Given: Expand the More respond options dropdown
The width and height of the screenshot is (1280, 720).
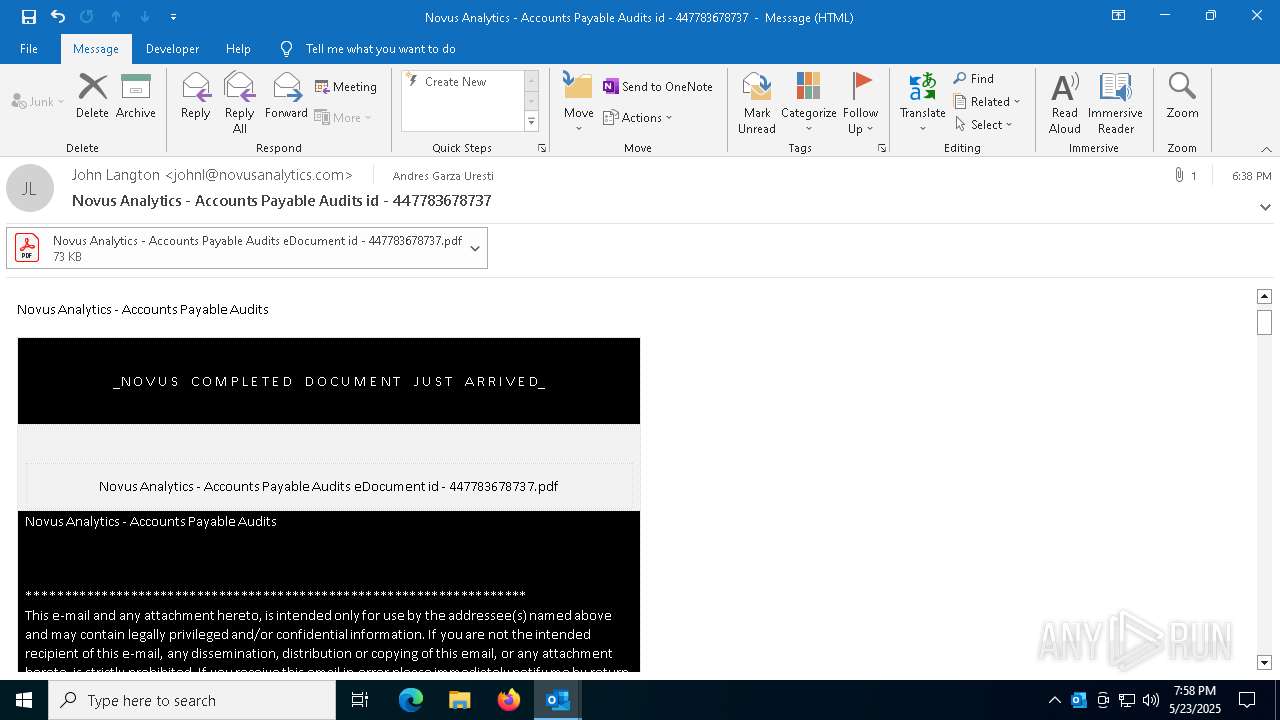Looking at the screenshot, I should point(343,117).
